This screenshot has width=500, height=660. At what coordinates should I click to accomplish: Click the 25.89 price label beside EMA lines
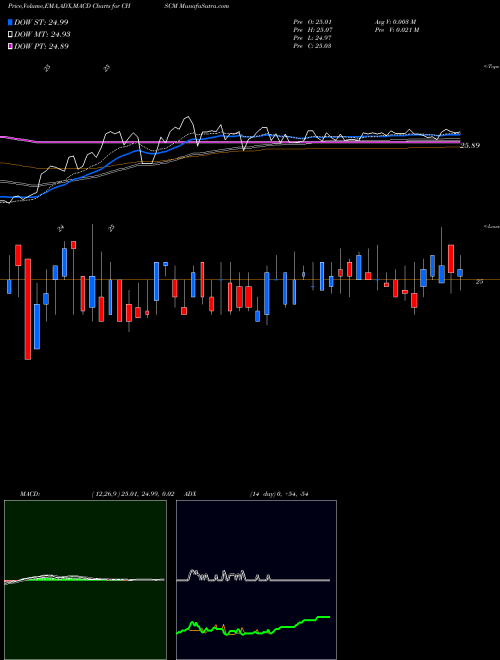tap(470, 146)
